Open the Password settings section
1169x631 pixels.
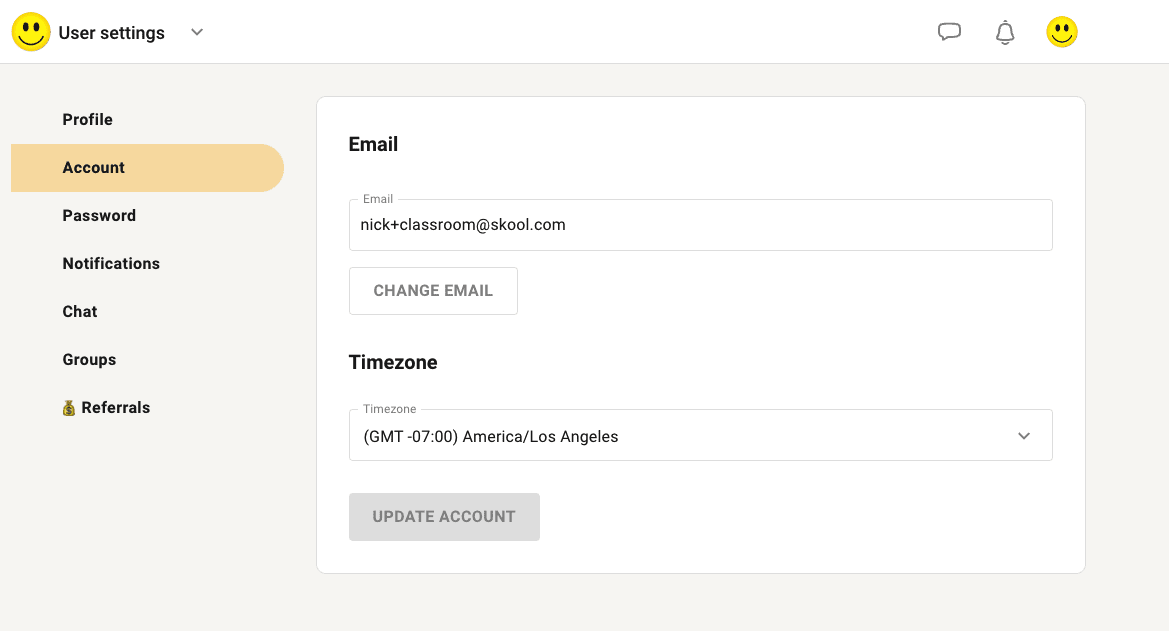(x=99, y=216)
